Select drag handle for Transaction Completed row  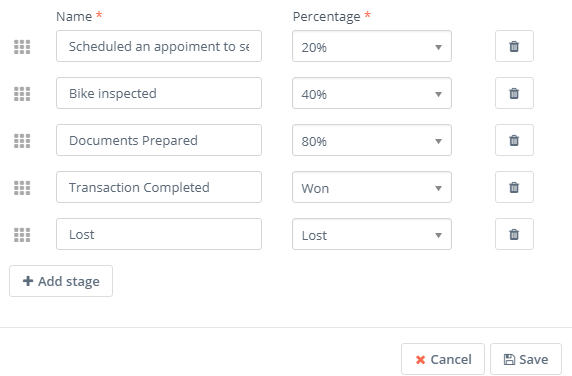(x=22, y=188)
